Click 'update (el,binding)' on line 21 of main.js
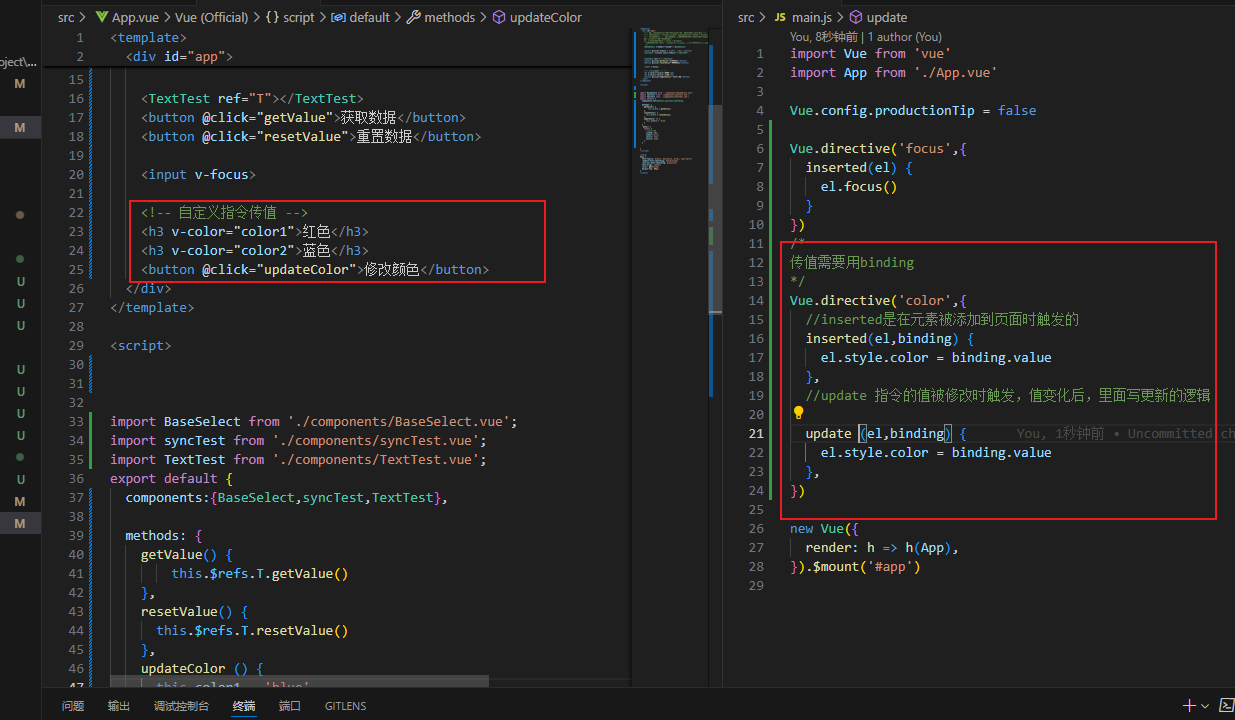Screen dimensions: 1235x720 [x=878, y=433]
